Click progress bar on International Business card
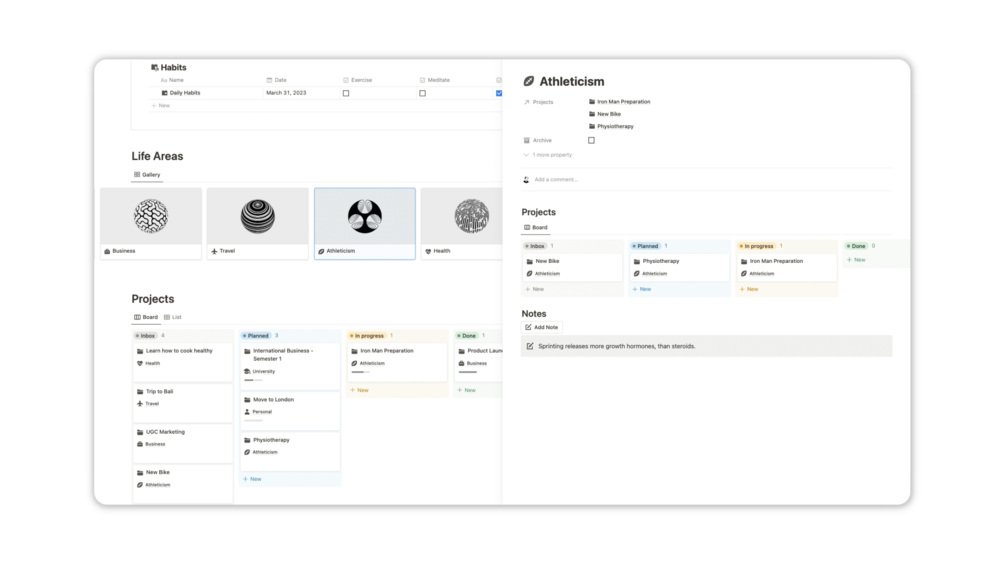The height and width of the screenshot is (565, 1005). coord(253,381)
